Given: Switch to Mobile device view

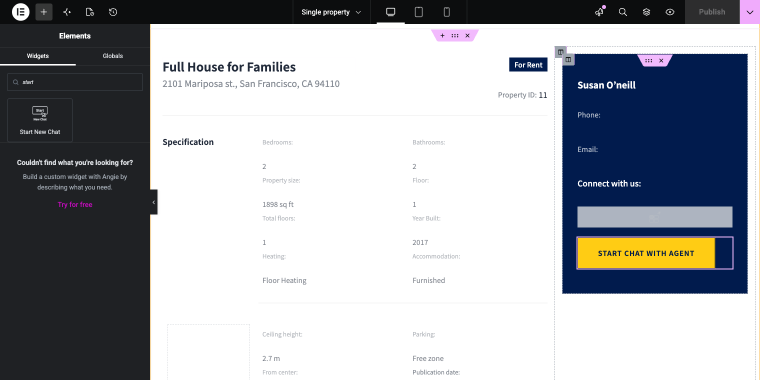Looking at the screenshot, I should [447, 12].
